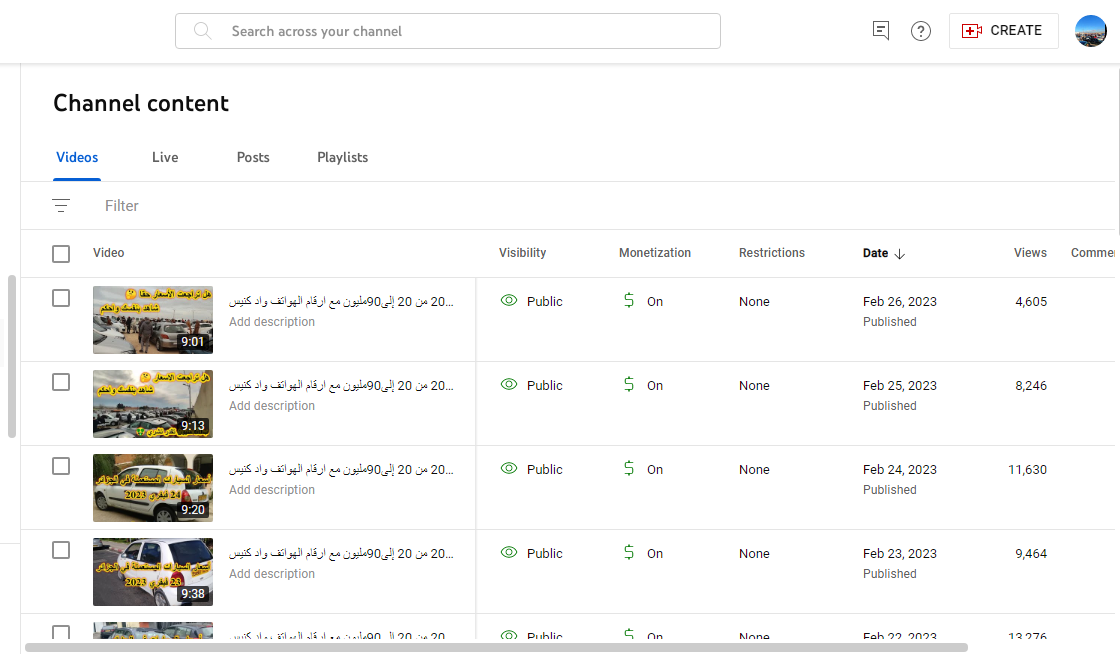Click Add description under the 9:13 video
This screenshot has width=1120, height=654.
(271, 406)
